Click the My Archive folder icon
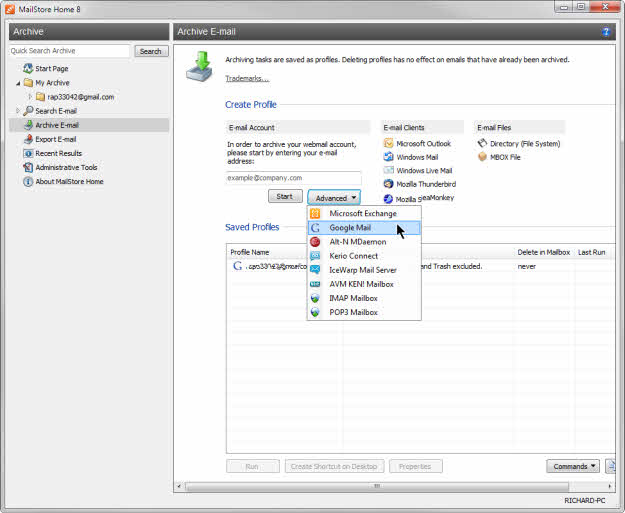 (x=28, y=83)
